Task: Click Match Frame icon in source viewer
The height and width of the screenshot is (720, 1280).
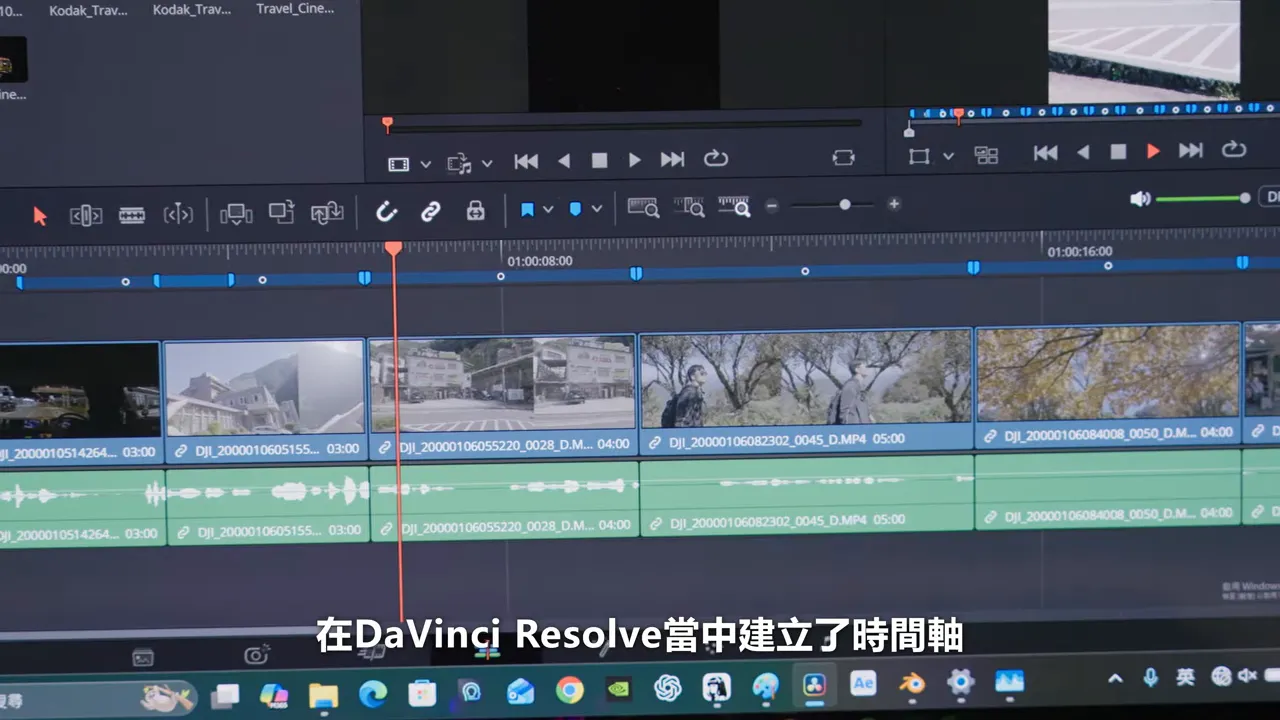Action: (x=843, y=158)
